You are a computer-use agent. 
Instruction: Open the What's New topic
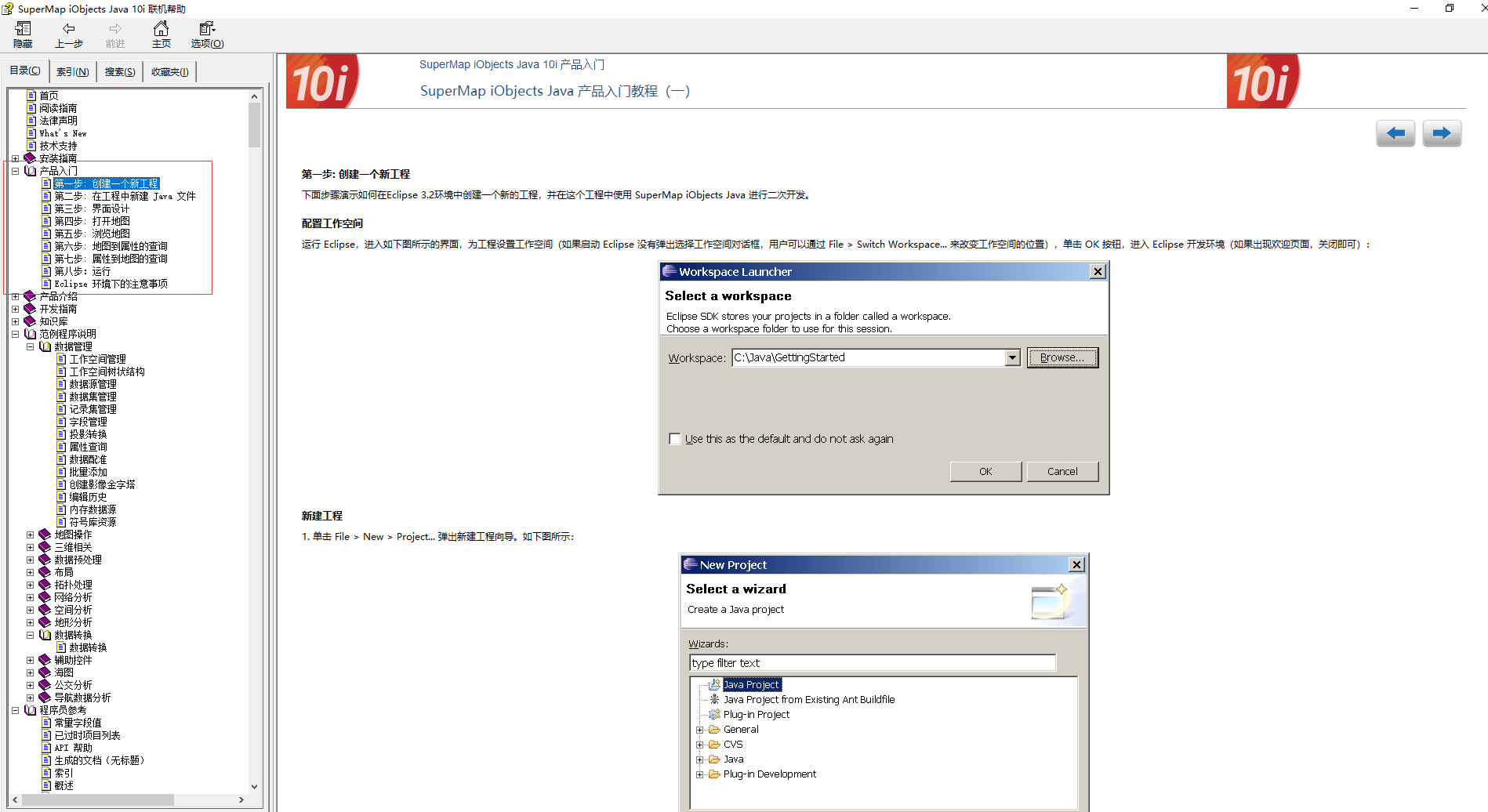[x=63, y=133]
